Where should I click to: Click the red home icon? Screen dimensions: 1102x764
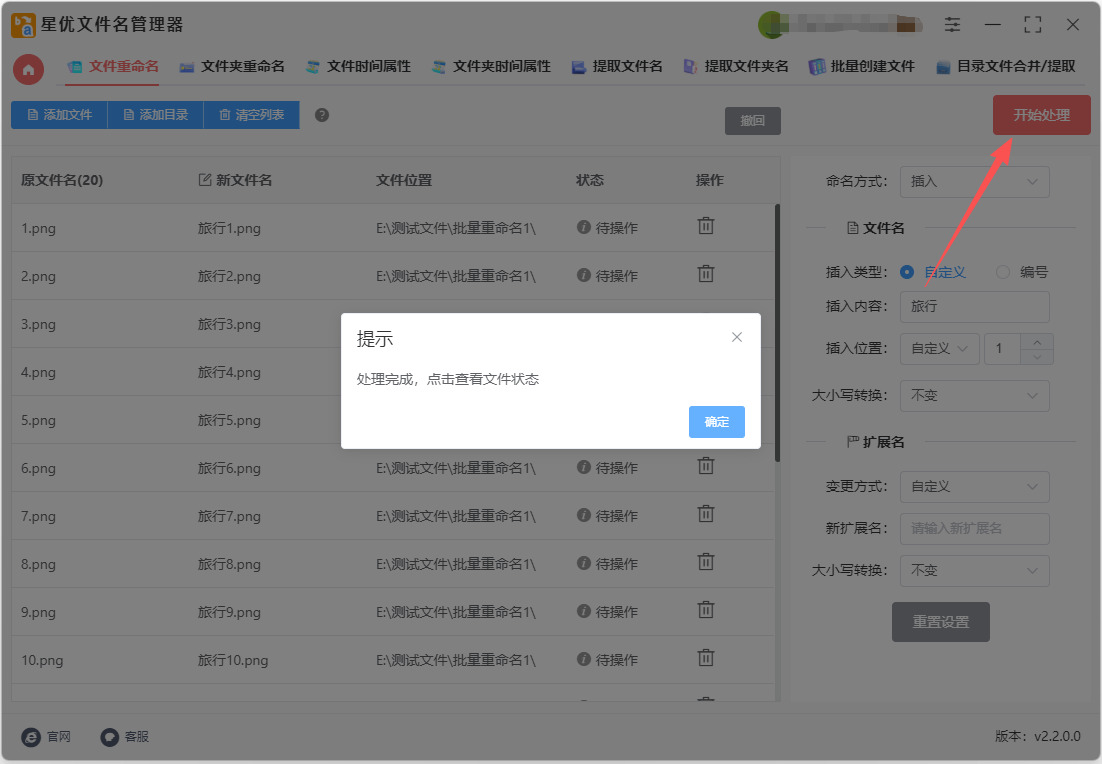coord(29,69)
